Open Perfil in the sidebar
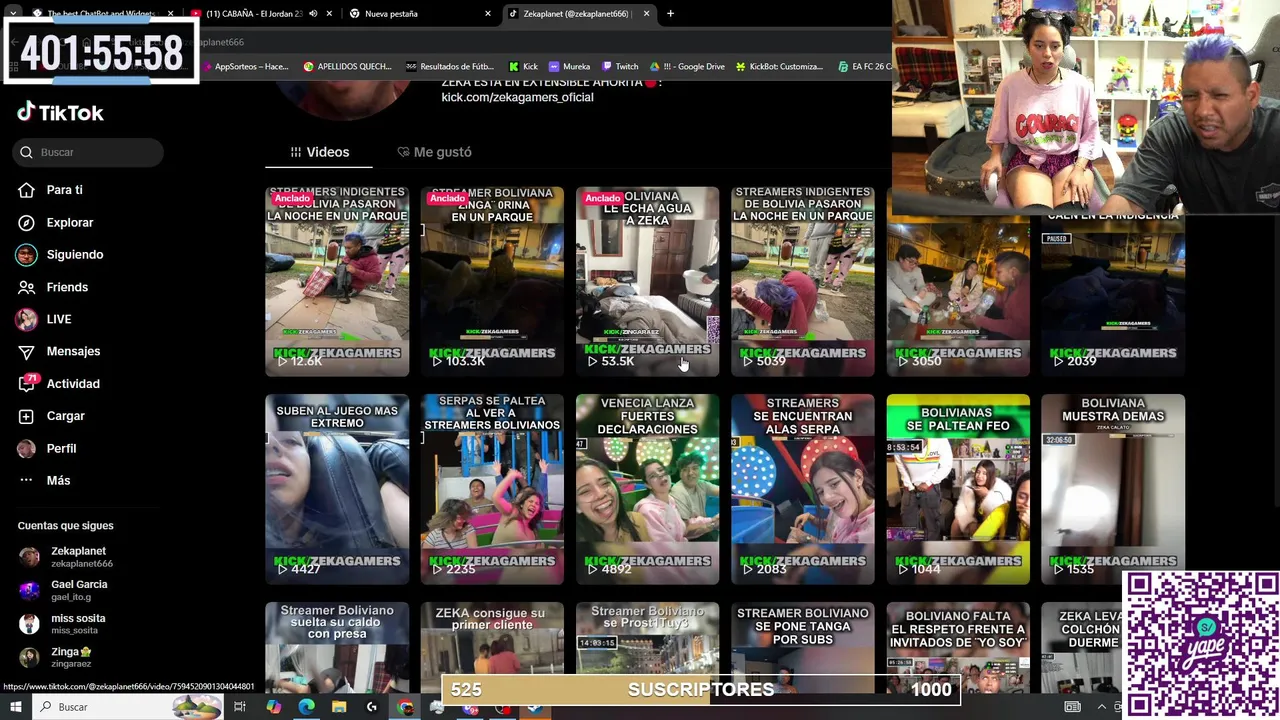This screenshot has height=720, width=1280. coord(61,448)
